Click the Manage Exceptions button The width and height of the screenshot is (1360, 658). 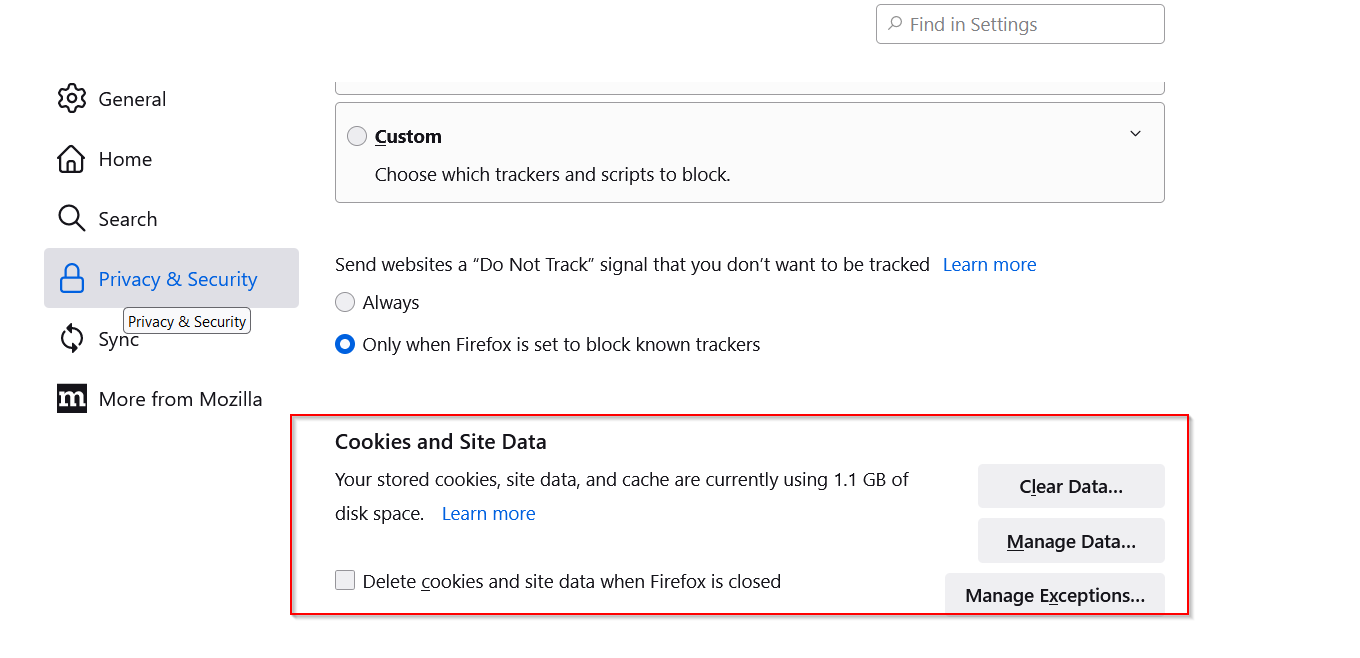(1055, 594)
